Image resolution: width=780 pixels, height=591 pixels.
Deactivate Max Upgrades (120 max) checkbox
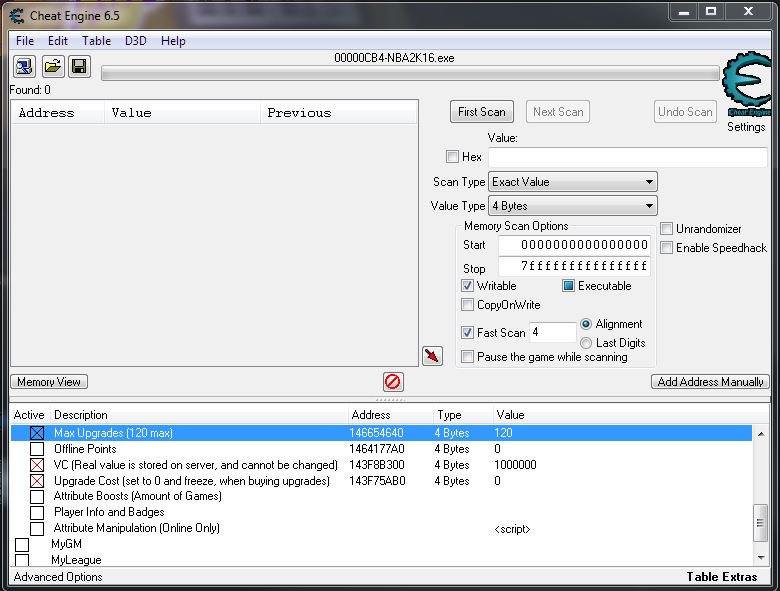coord(37,433)
